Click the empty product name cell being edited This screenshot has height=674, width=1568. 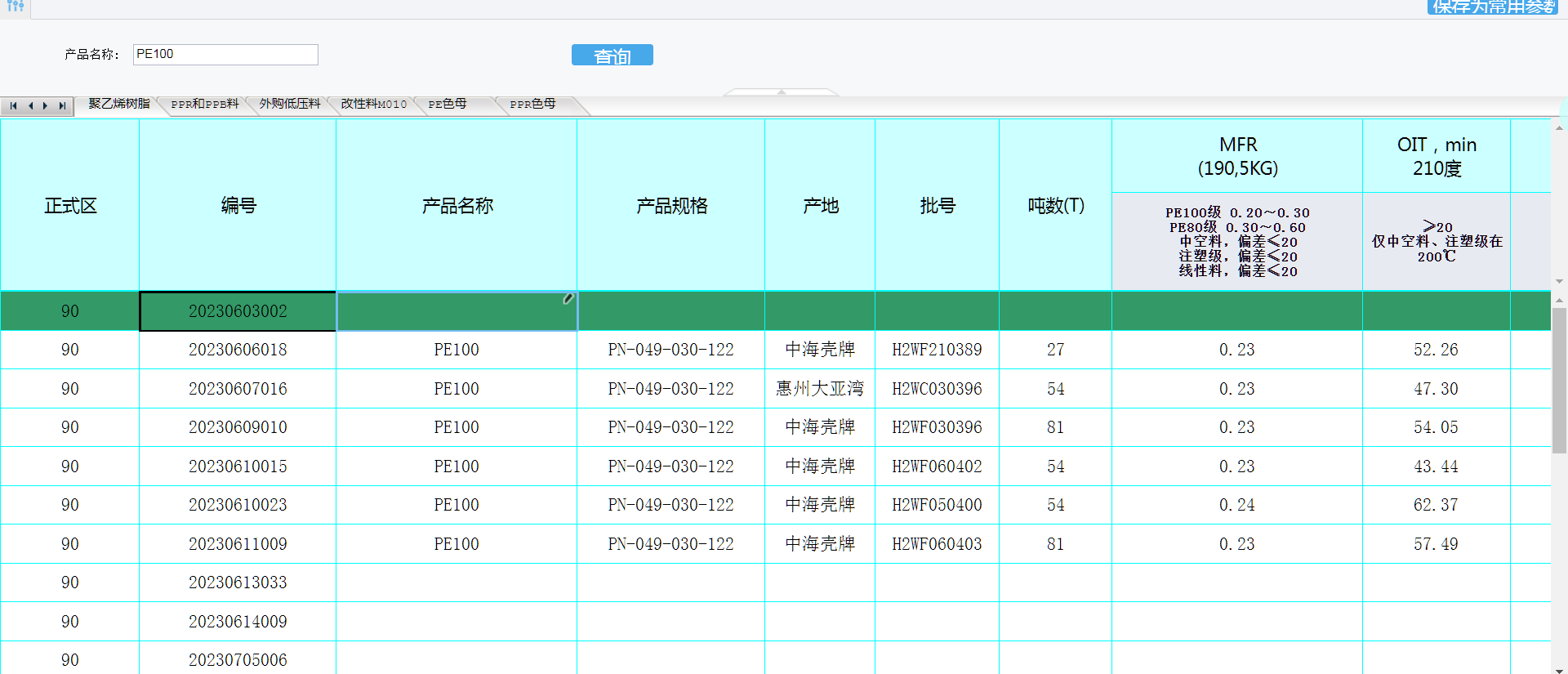pyautogui.click(x=457, y=311)
